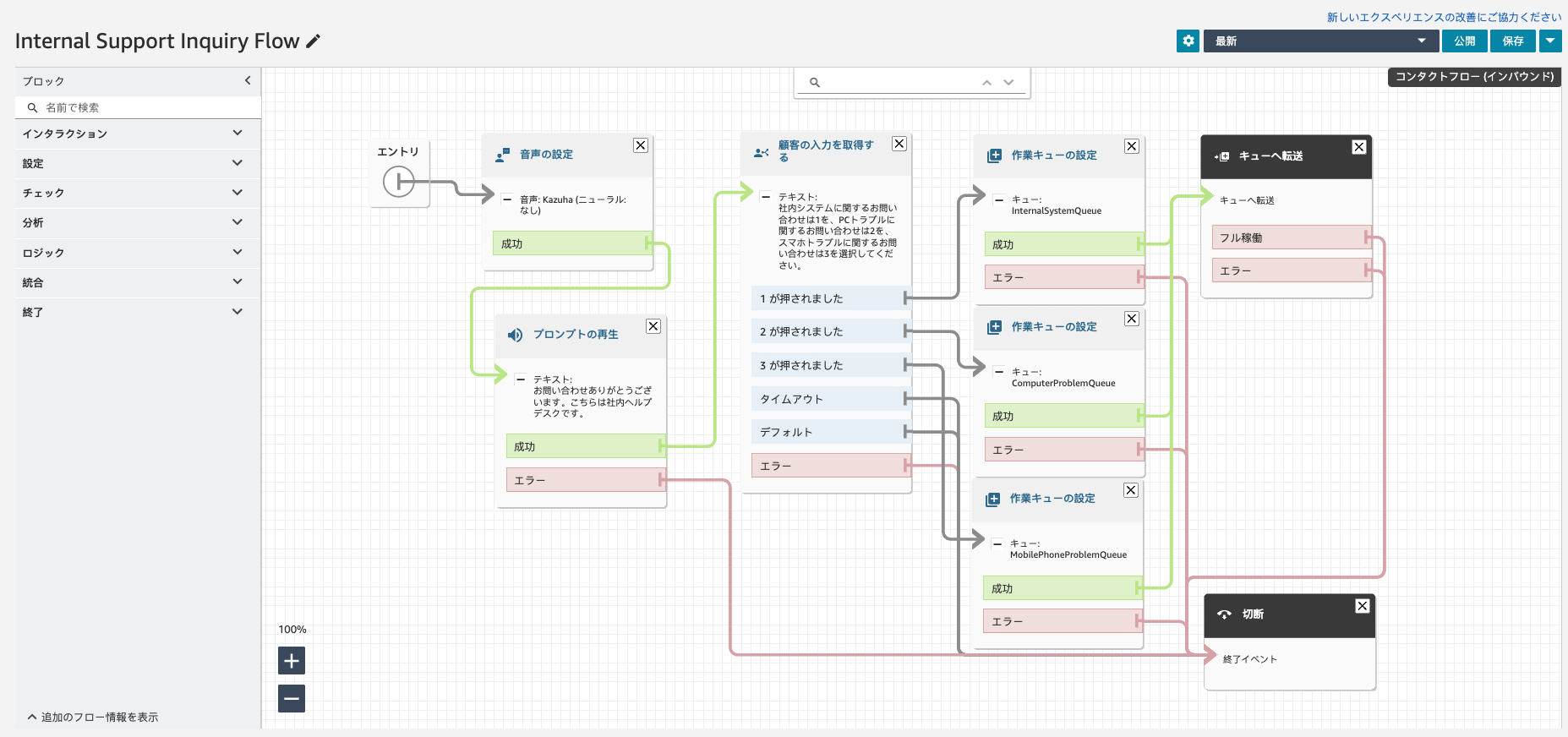Viewport: 1568px width, 737px height.
Task: Click the 保存 save button
Action: point(1513,41)
